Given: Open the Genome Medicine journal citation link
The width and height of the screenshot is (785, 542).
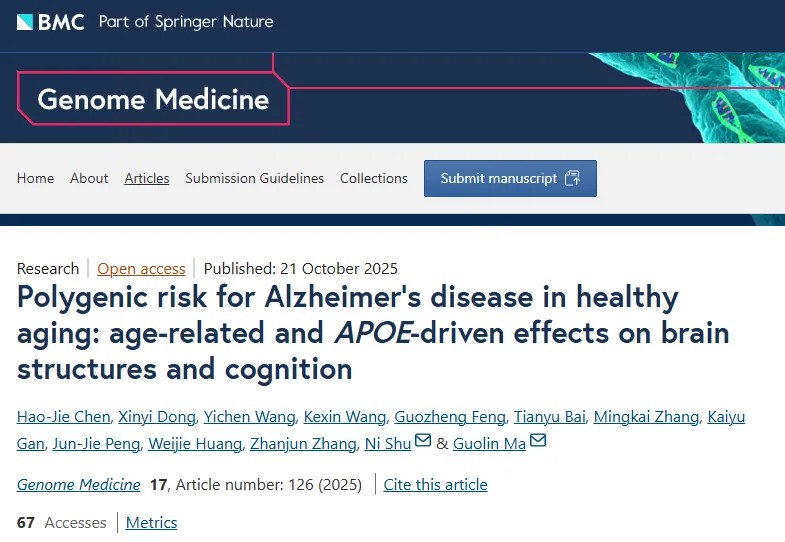Looking at the screenshot, I should coord(79,485).
